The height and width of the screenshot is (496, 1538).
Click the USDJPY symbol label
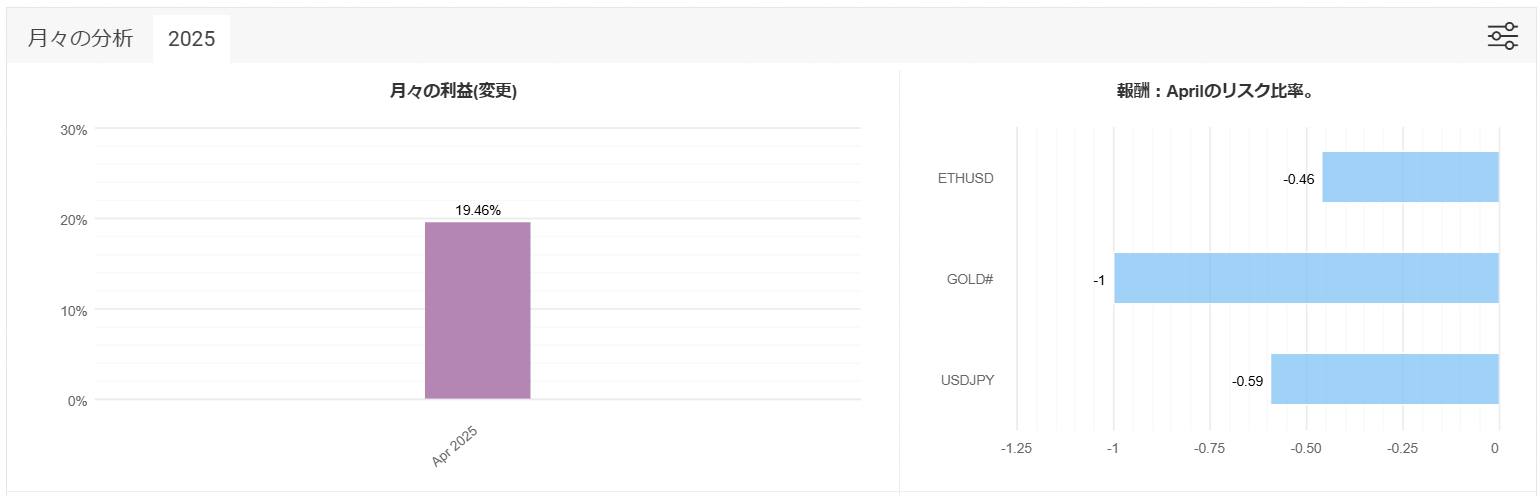point(966,380)
